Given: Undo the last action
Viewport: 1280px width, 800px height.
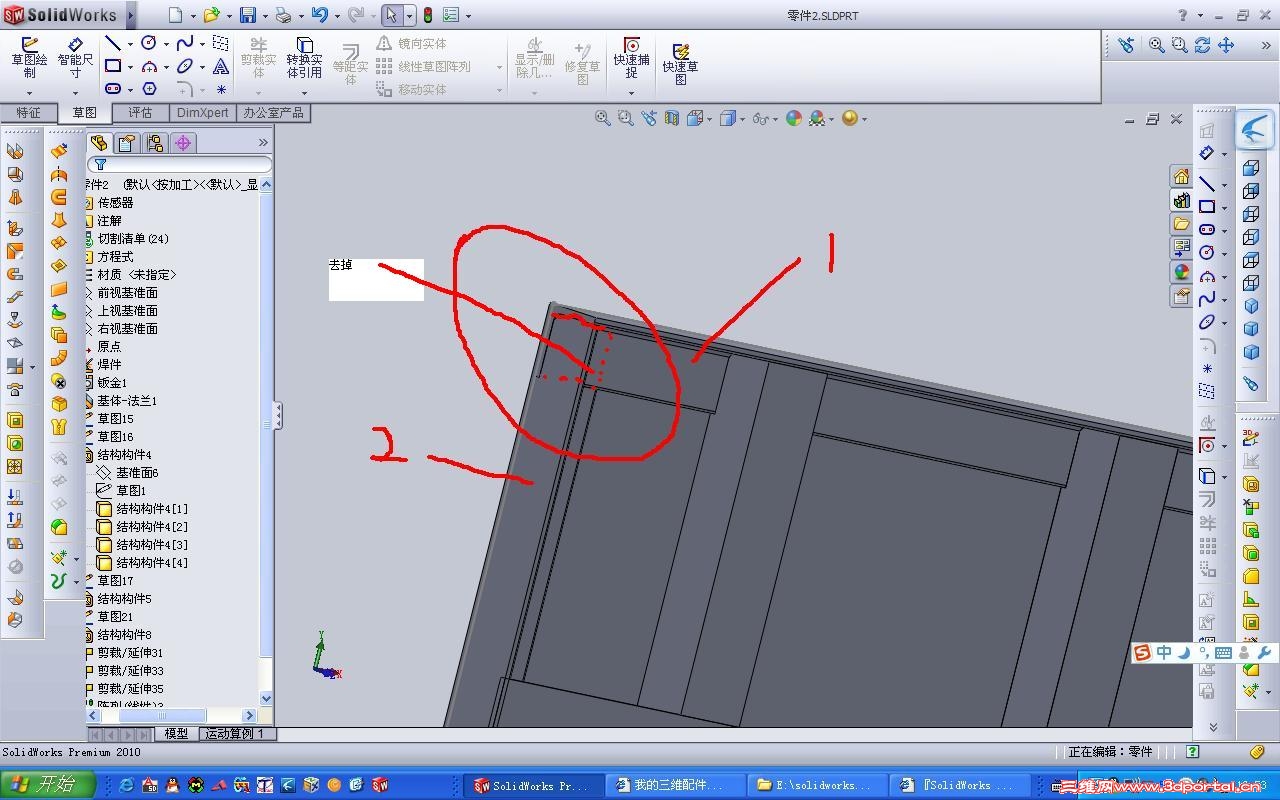Looking at the screenshot, I should [319, 15].
